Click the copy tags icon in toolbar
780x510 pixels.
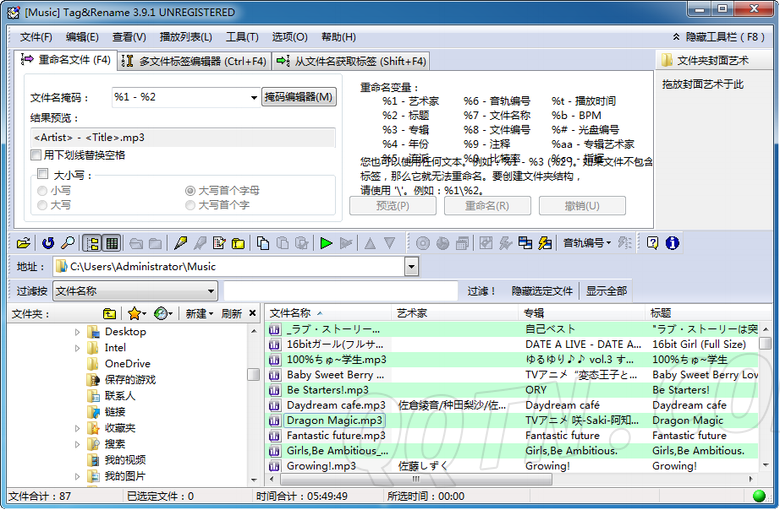pyautogui.click(x=263, y=243)
